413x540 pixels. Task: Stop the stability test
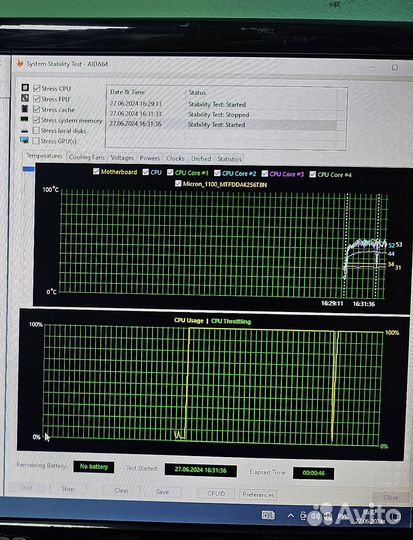68,489
